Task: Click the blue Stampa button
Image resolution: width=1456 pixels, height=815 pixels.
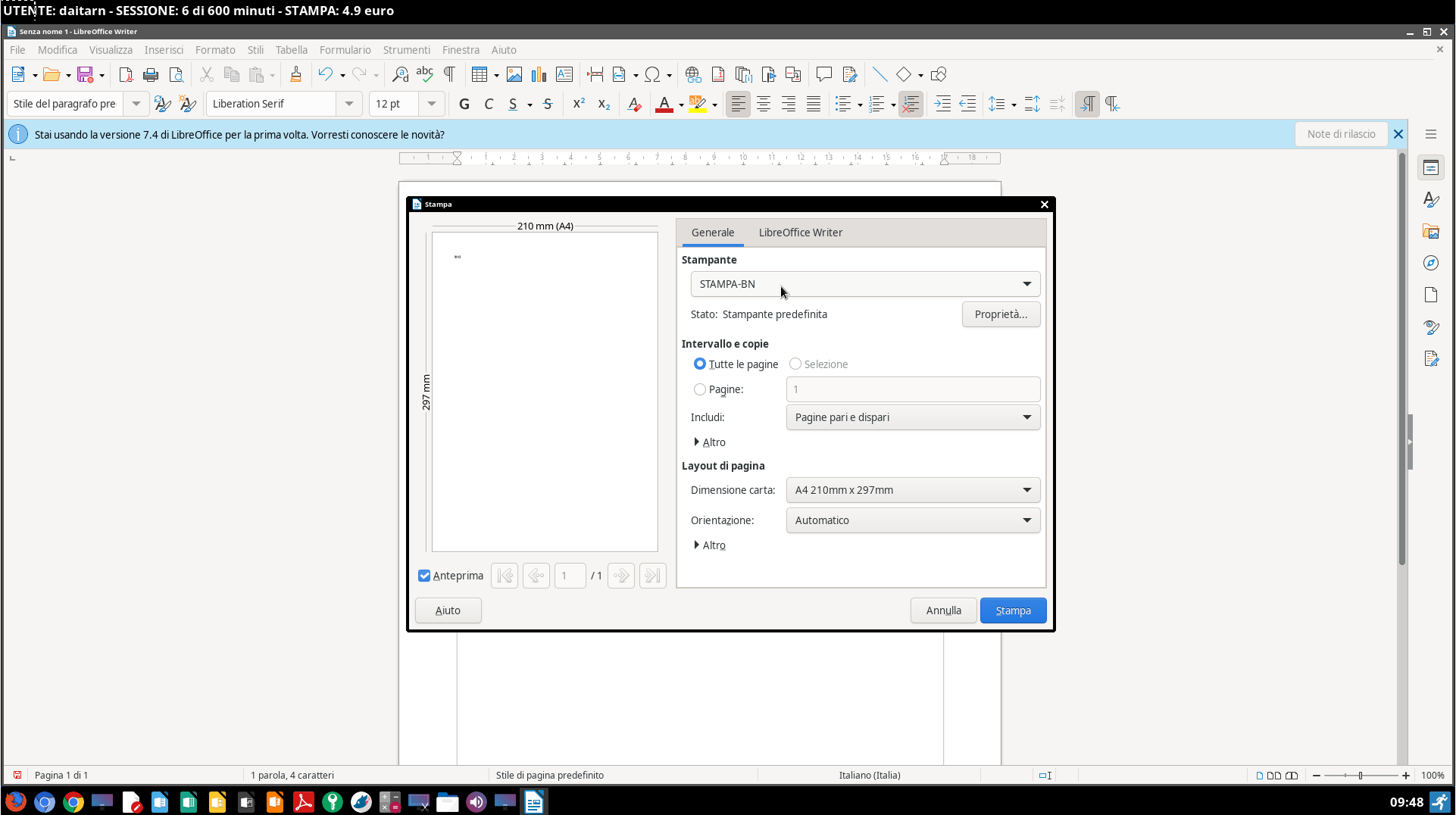Action: pyautogui.click(x=1012, y=610)
